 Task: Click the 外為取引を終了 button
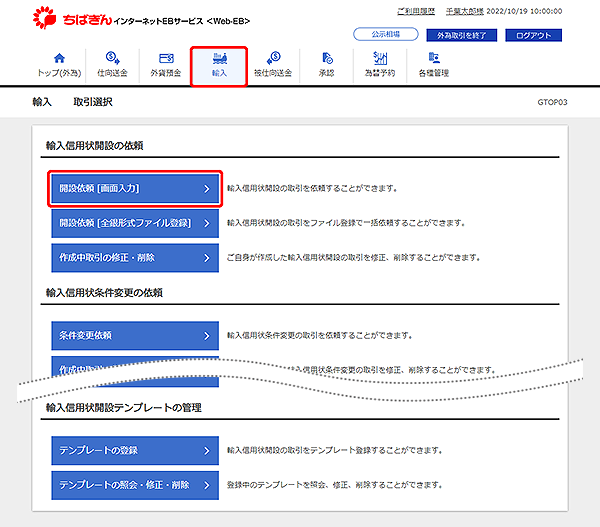coord(461,35)
